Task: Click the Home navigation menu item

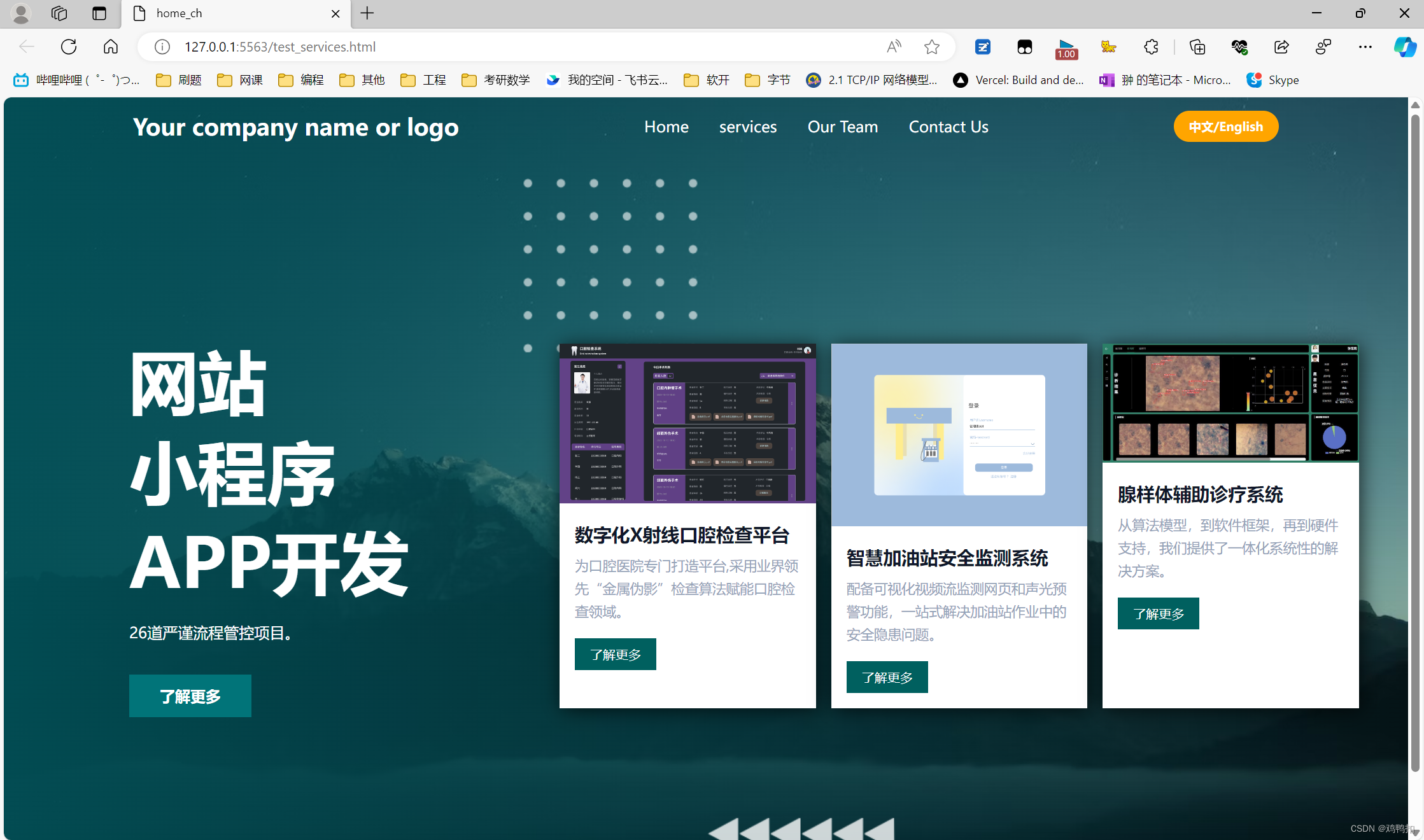Action: pyautogui.click(x=667, y=127)
